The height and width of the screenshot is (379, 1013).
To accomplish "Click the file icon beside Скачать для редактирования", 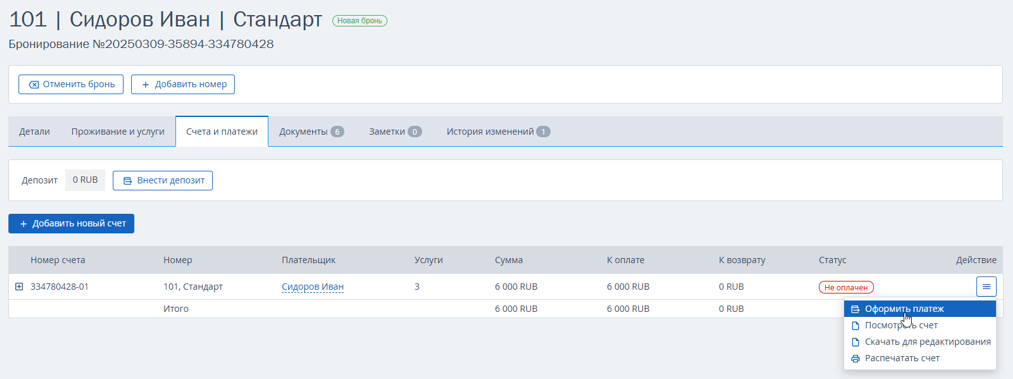I will point(855,342).
